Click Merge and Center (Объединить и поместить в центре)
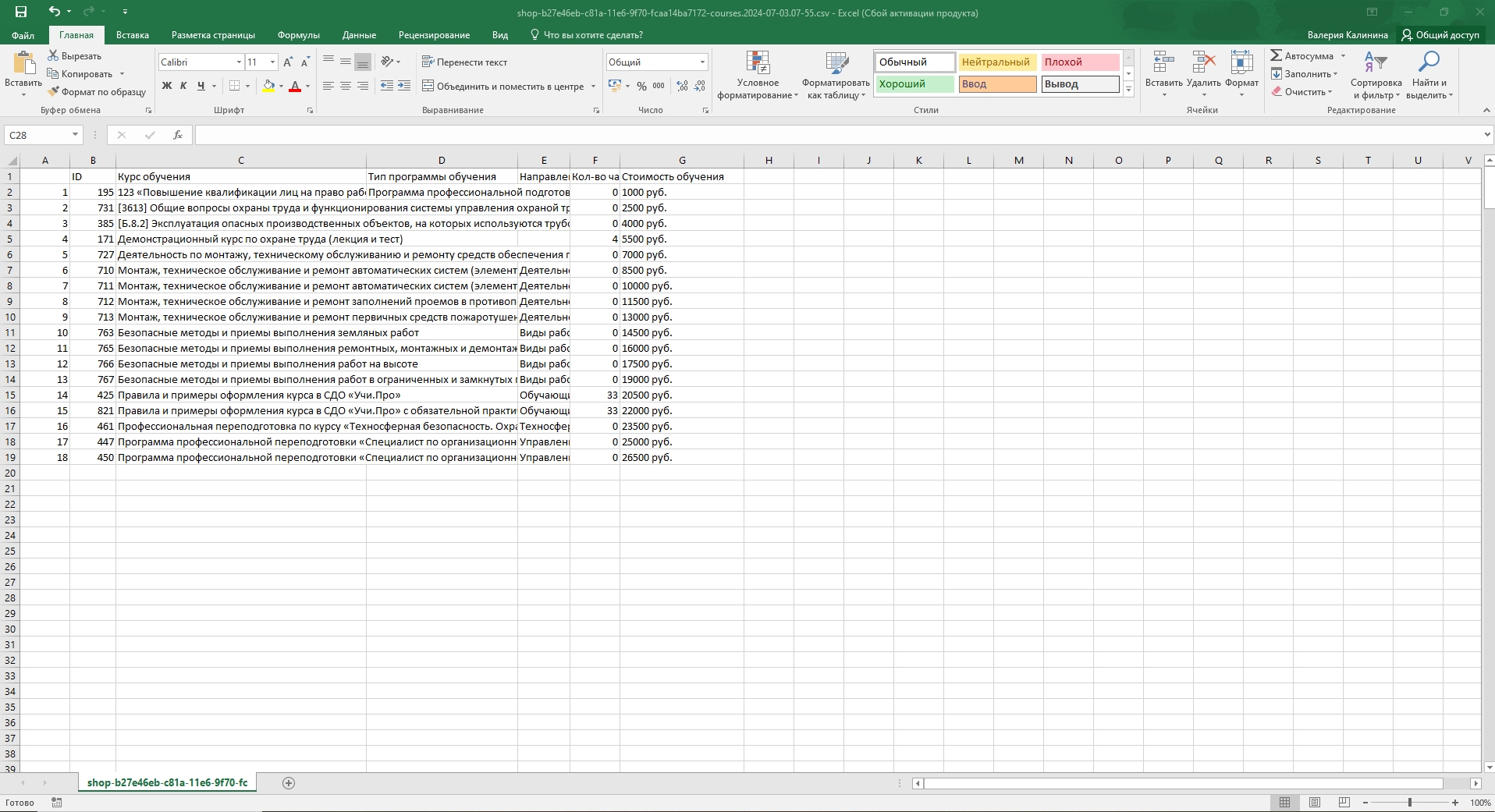Screen dimensions: 1495x812 coord(503,86)
